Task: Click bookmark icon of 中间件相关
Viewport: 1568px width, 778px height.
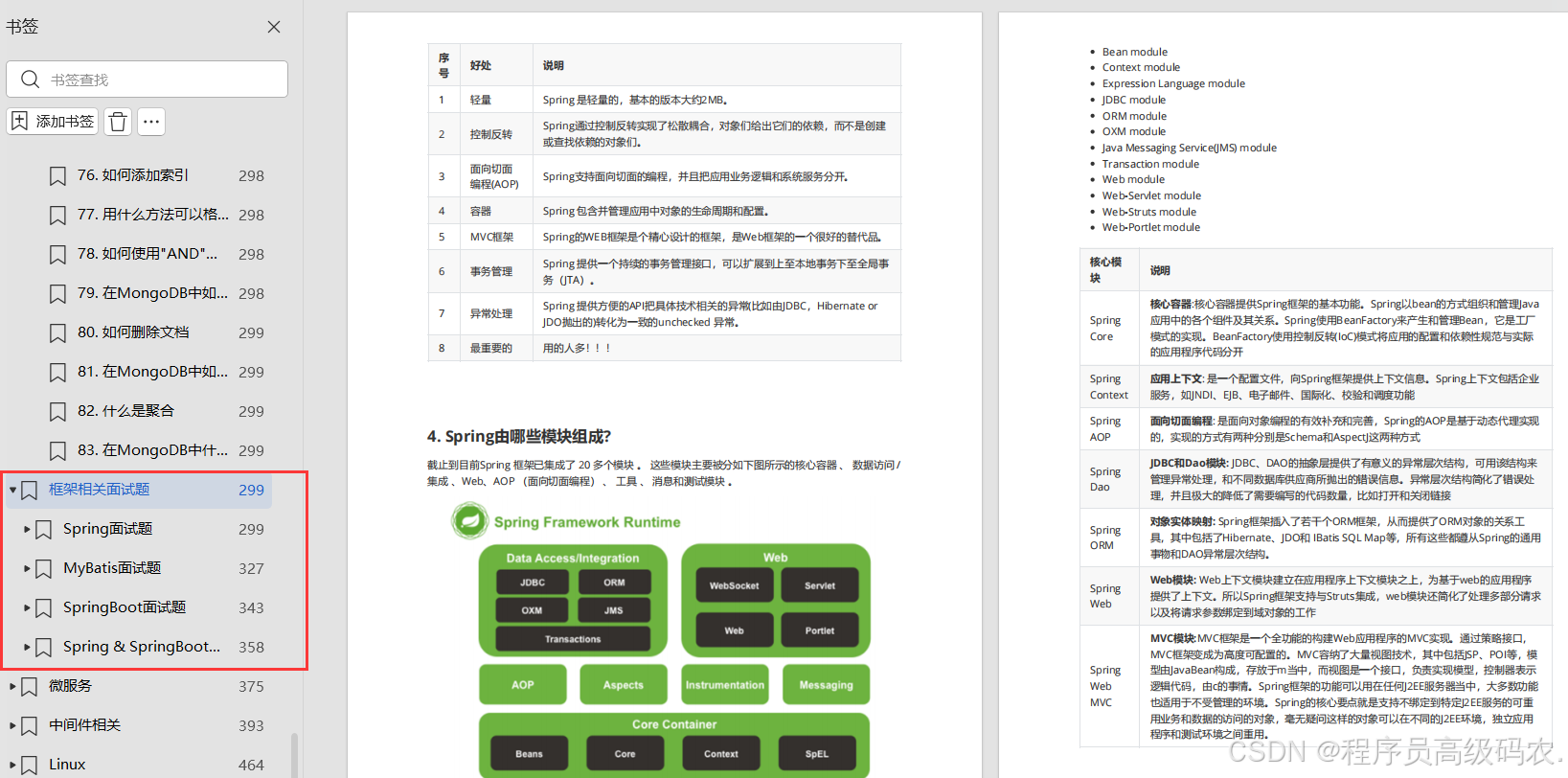Action: [x=30, y=726]
